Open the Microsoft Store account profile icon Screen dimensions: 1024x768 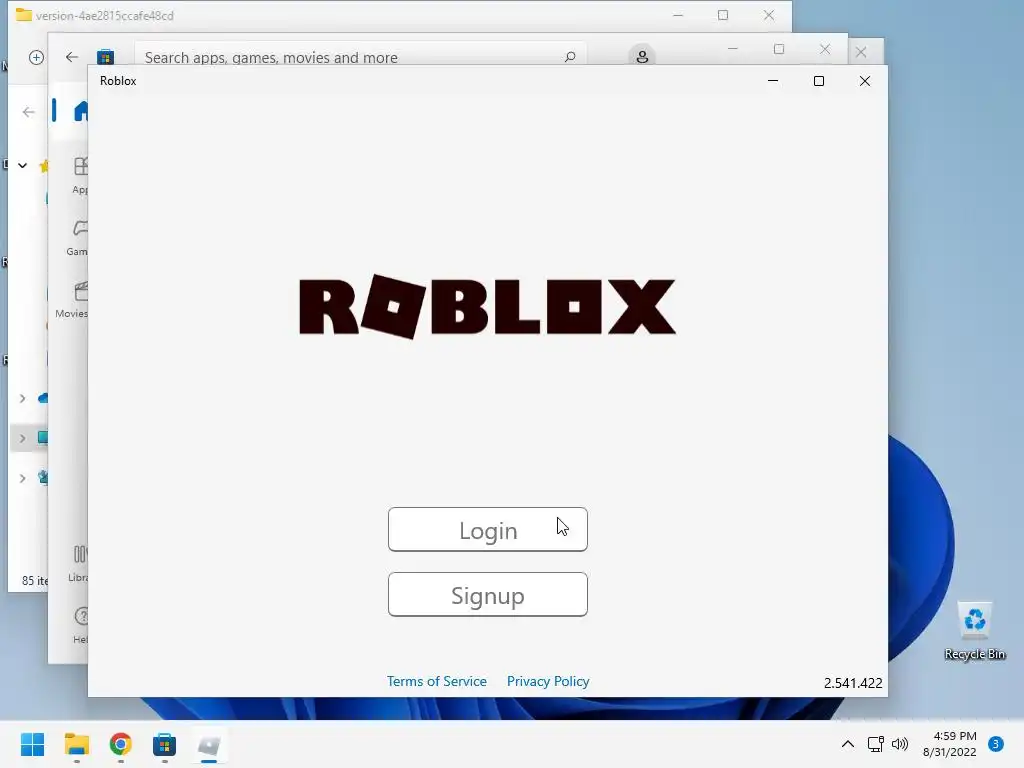pos(642,56)
